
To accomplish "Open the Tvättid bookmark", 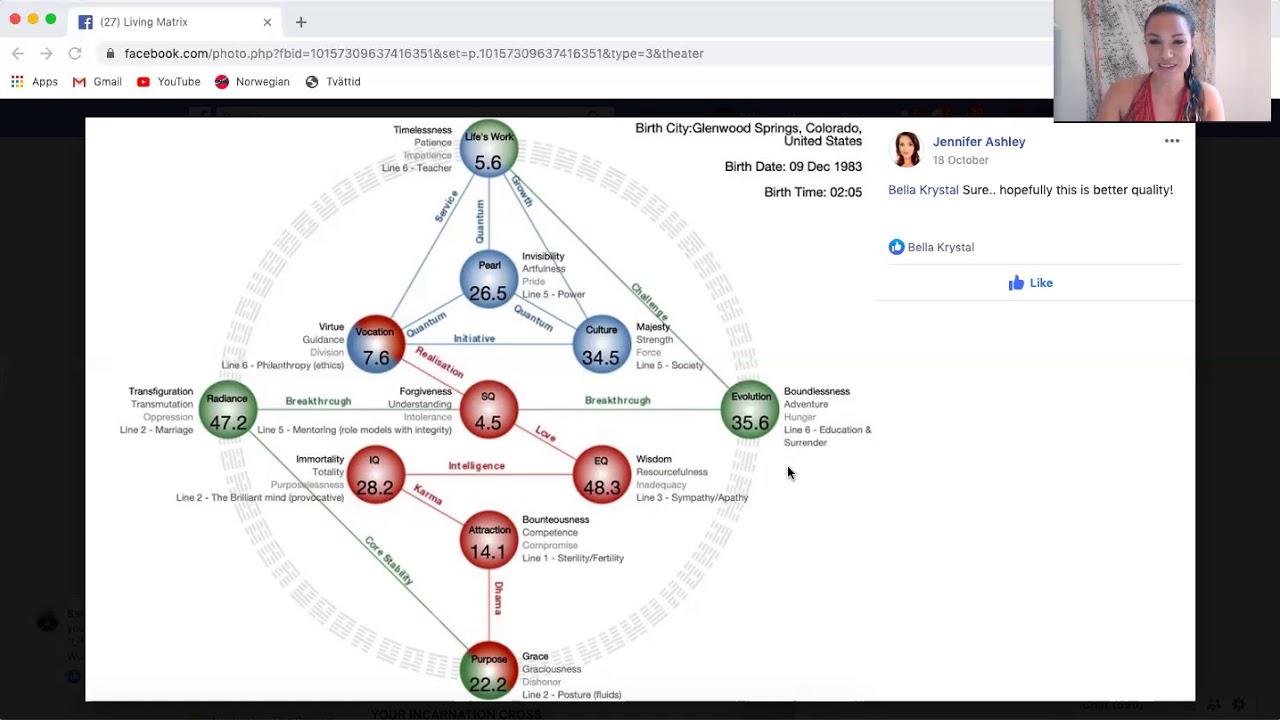I will pyautogui.click(x=333, y=82).
